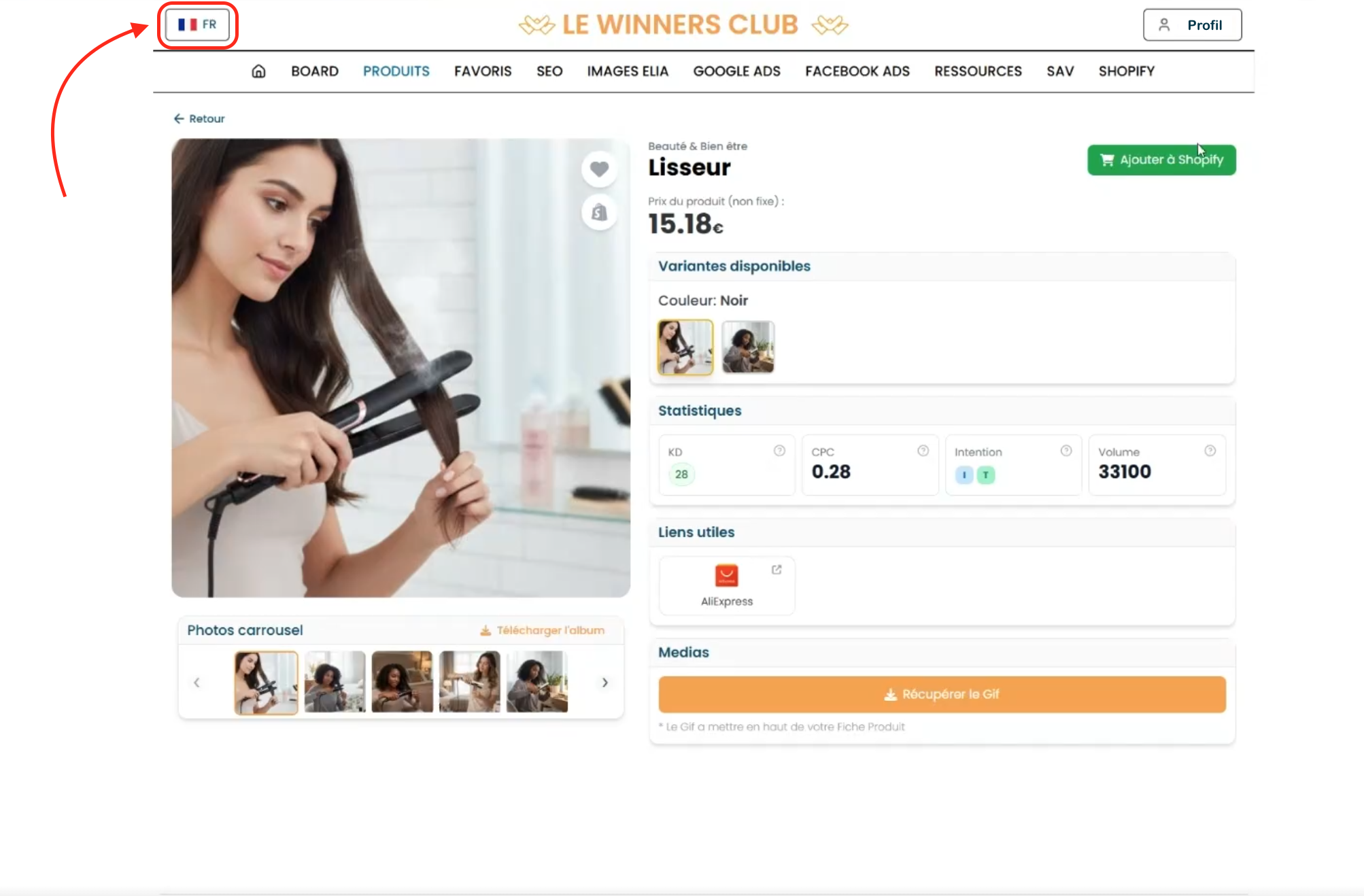Click the Ajouter à Shopify button

[1161, 160]
